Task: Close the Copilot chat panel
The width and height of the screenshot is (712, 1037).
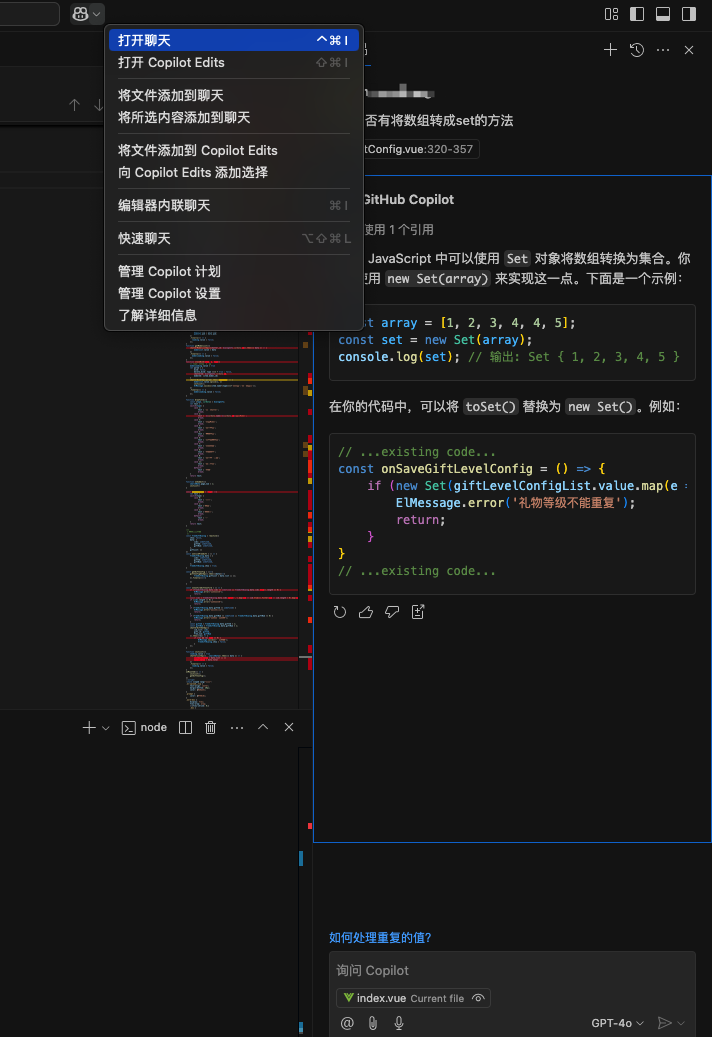Action: pyautogui.click(x=689, y=50)
